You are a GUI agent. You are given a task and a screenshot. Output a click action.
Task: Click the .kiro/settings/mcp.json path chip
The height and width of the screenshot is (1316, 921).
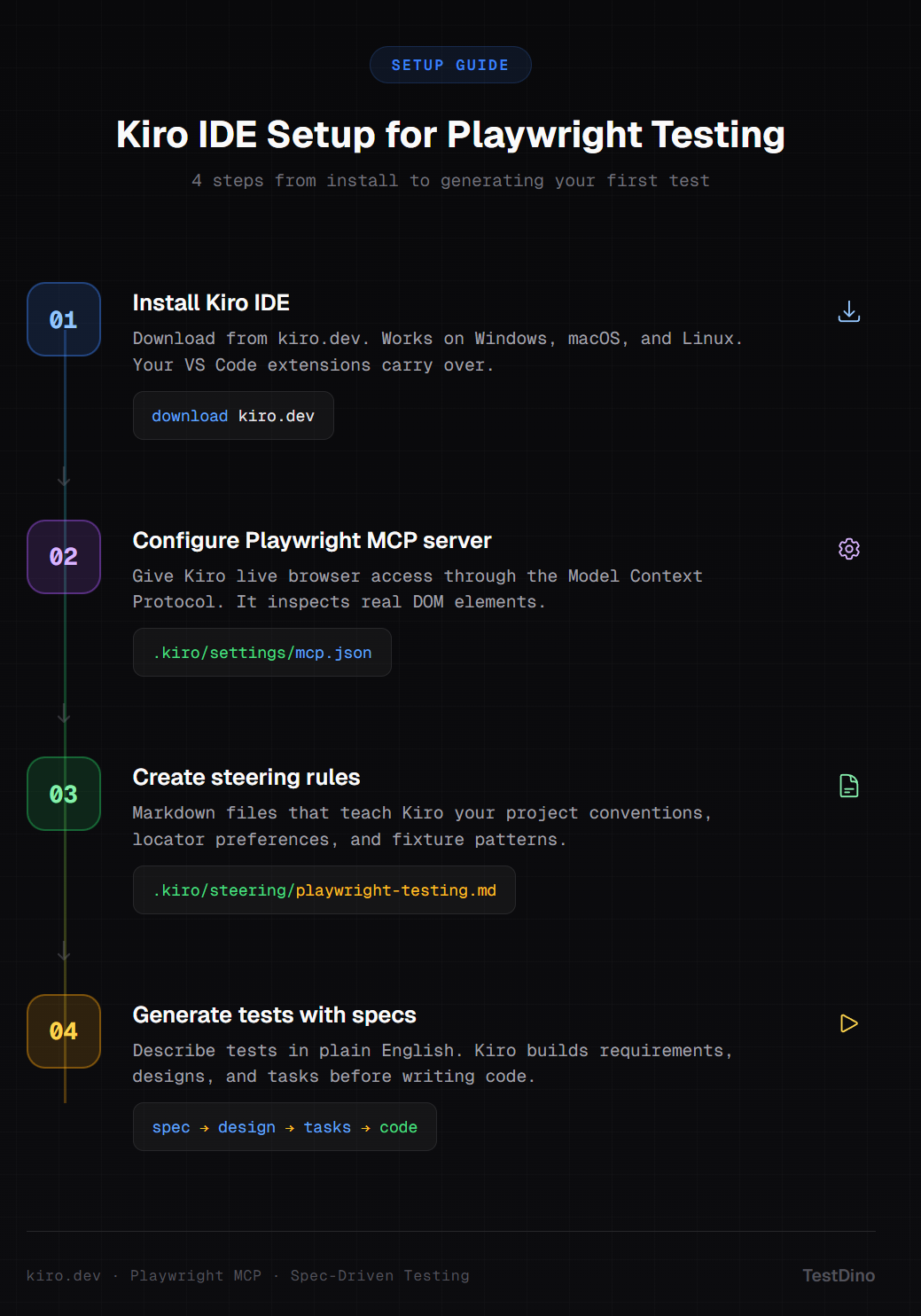[x=262, y=653]
